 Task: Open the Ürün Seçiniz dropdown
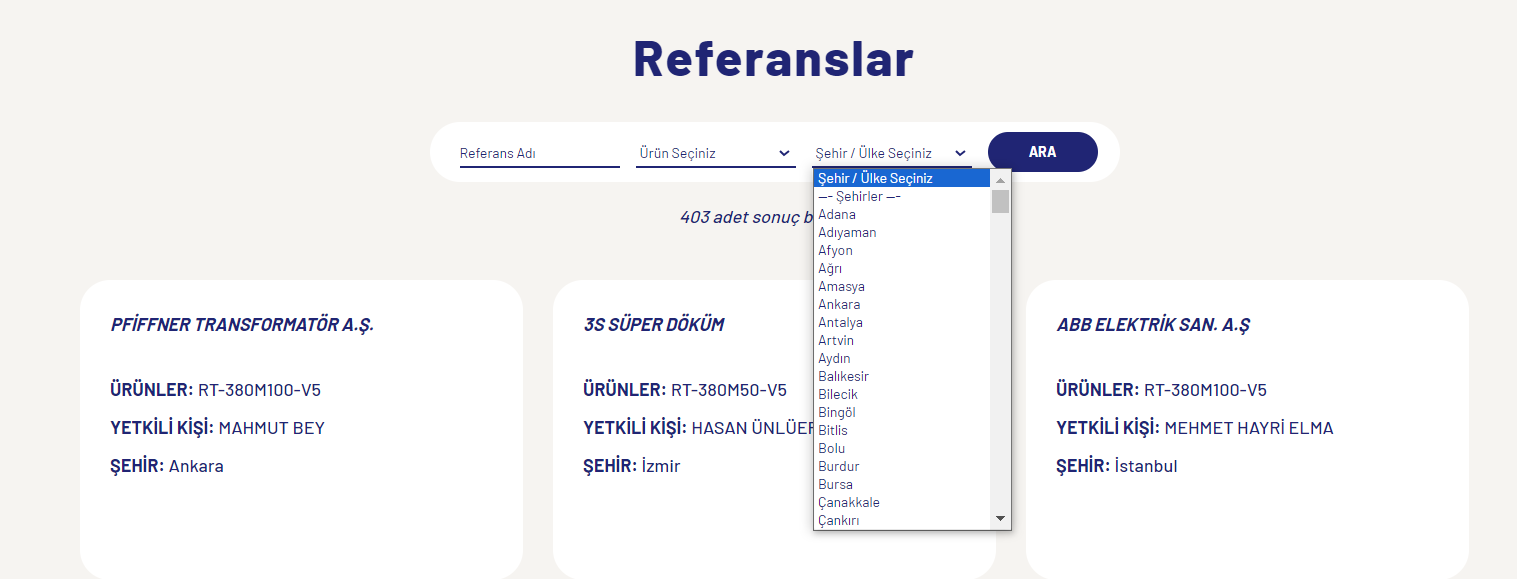(716, 153)
